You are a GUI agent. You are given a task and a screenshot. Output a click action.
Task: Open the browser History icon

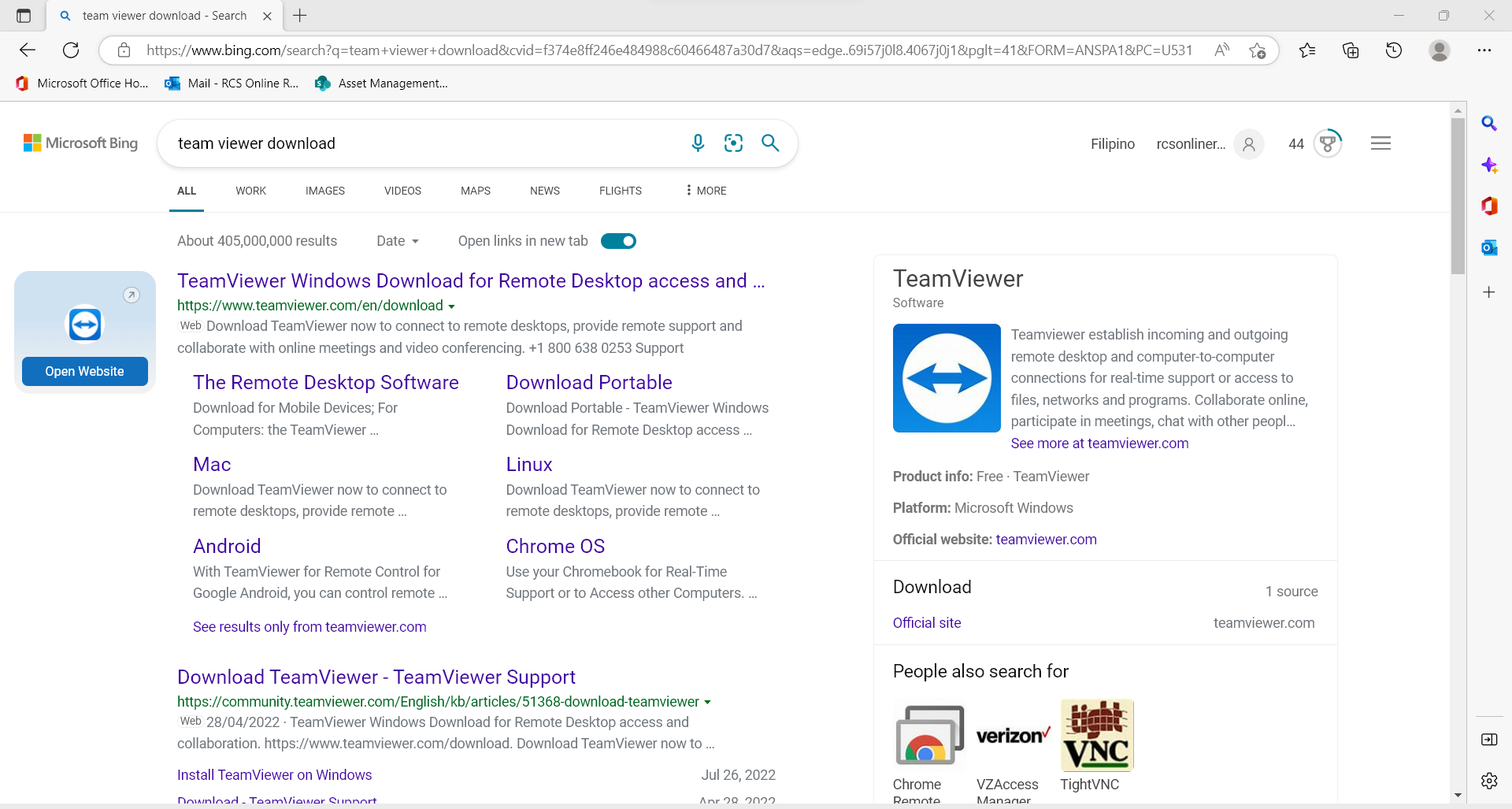click(x=1394, y=50)
